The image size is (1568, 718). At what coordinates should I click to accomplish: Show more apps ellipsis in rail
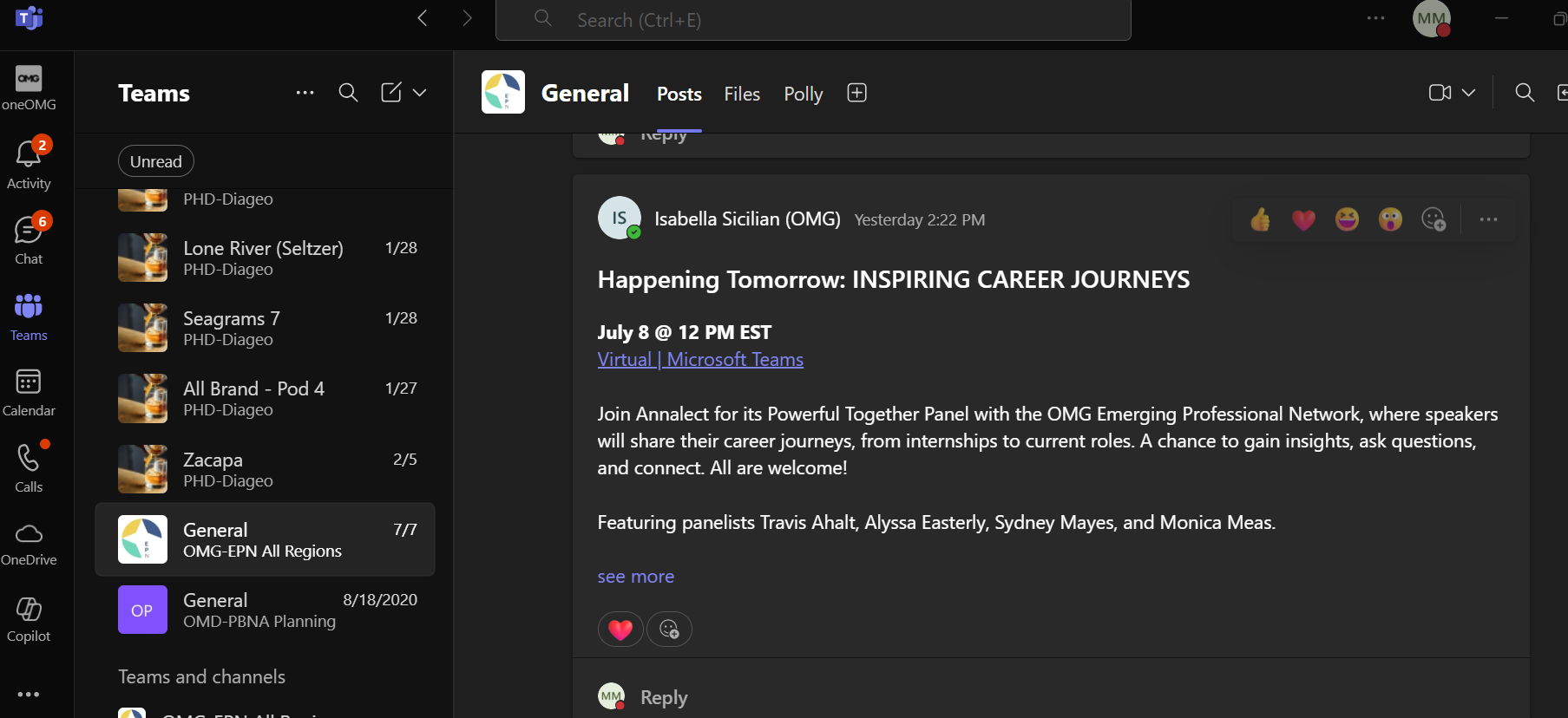[29, 695]
